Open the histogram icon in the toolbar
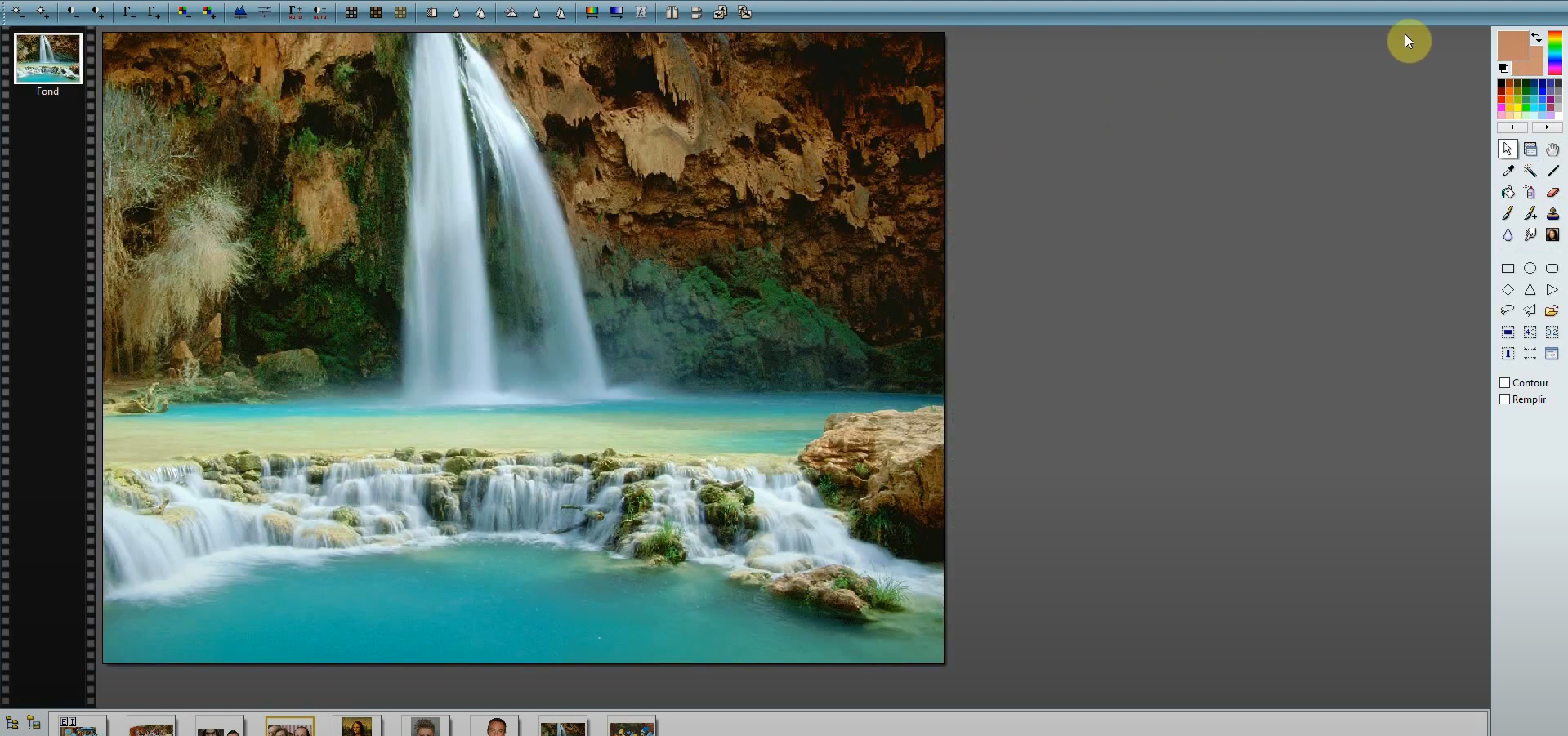The height and width of the screenshot is (736, 1568). pos(240,12)
